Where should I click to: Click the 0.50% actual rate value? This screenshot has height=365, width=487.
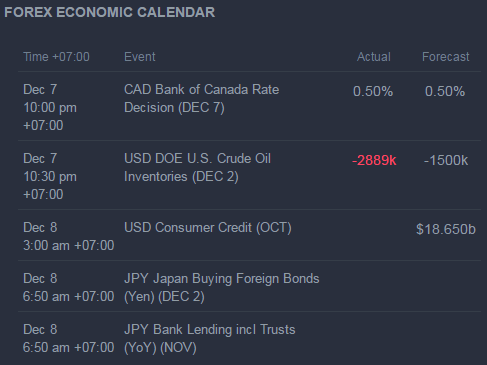pyautogui.click(x=373, y=91)
